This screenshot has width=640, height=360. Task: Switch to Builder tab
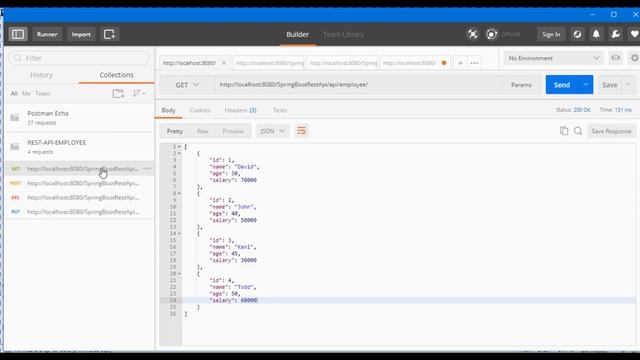click(297, 34)
